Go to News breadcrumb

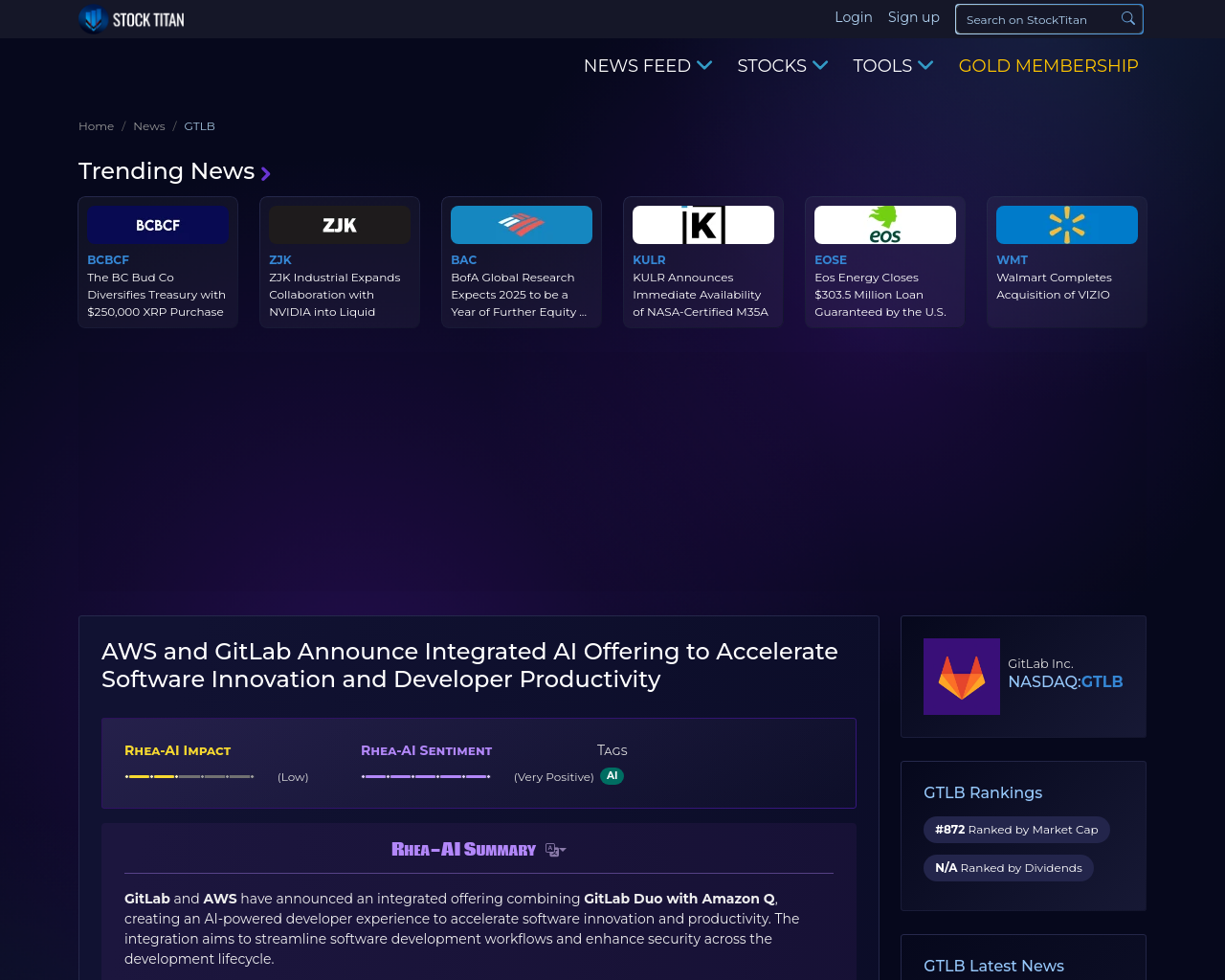[x=149, y=126]
